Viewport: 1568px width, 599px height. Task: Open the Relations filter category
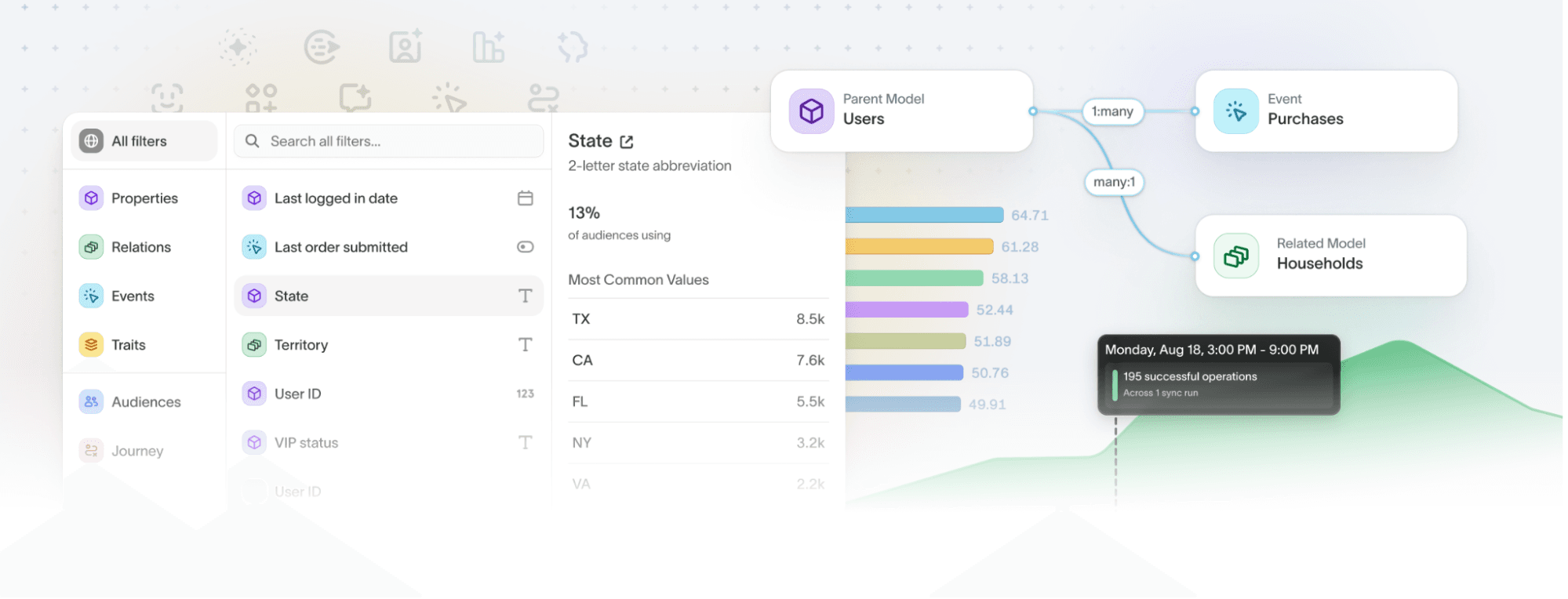[x=140, y=247]
